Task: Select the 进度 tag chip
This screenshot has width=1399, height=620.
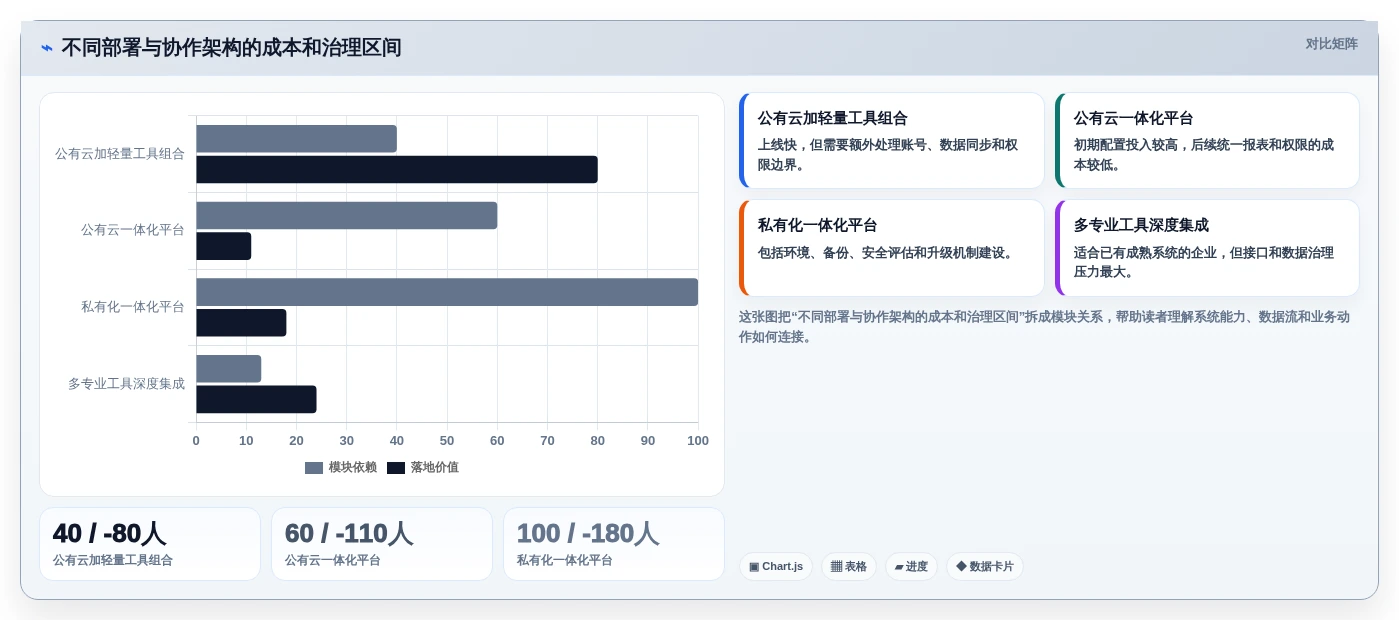Action: click(911, 567)
